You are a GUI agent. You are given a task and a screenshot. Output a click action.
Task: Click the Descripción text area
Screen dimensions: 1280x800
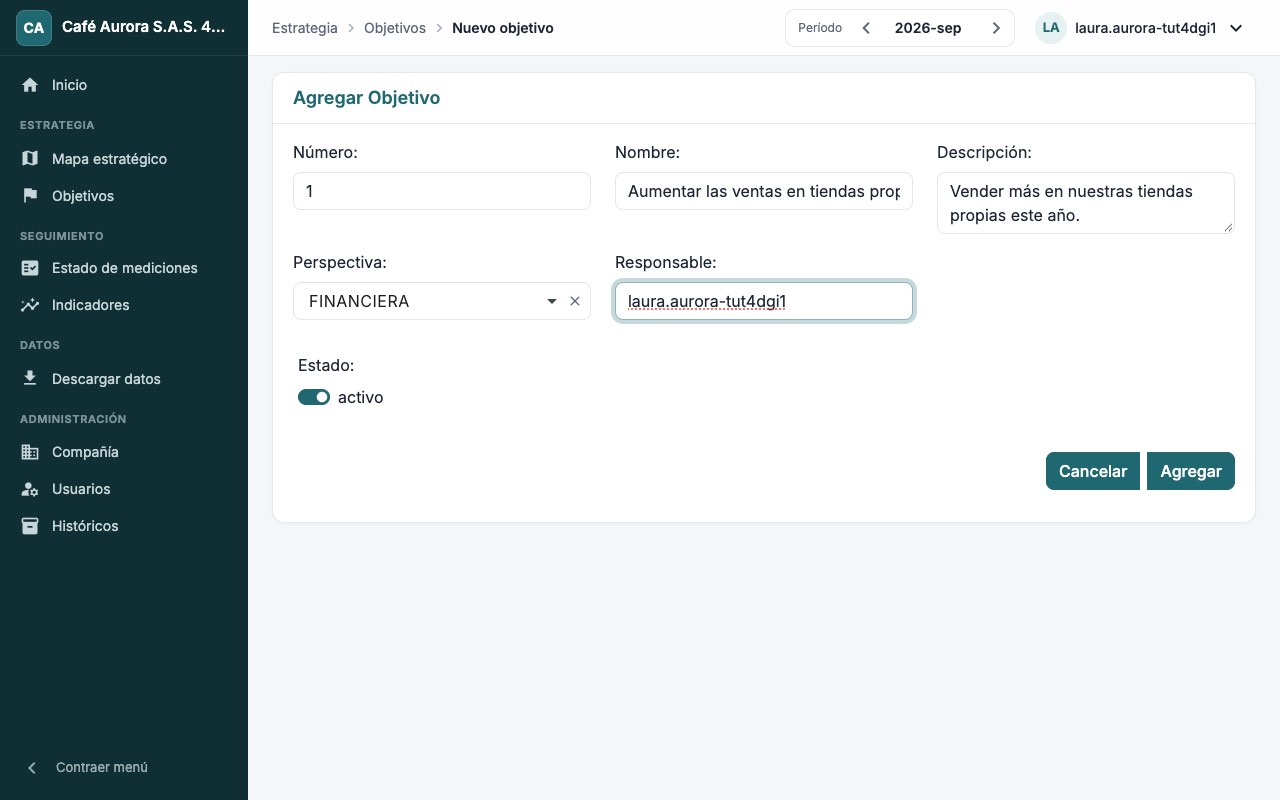tap(1086, 203)
